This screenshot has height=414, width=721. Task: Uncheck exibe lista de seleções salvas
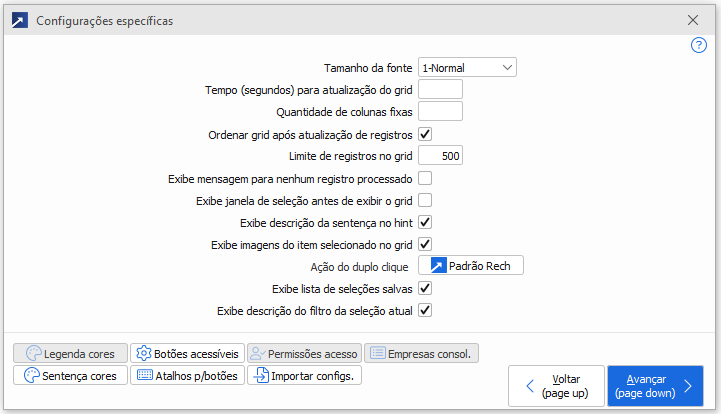point(425,288)
